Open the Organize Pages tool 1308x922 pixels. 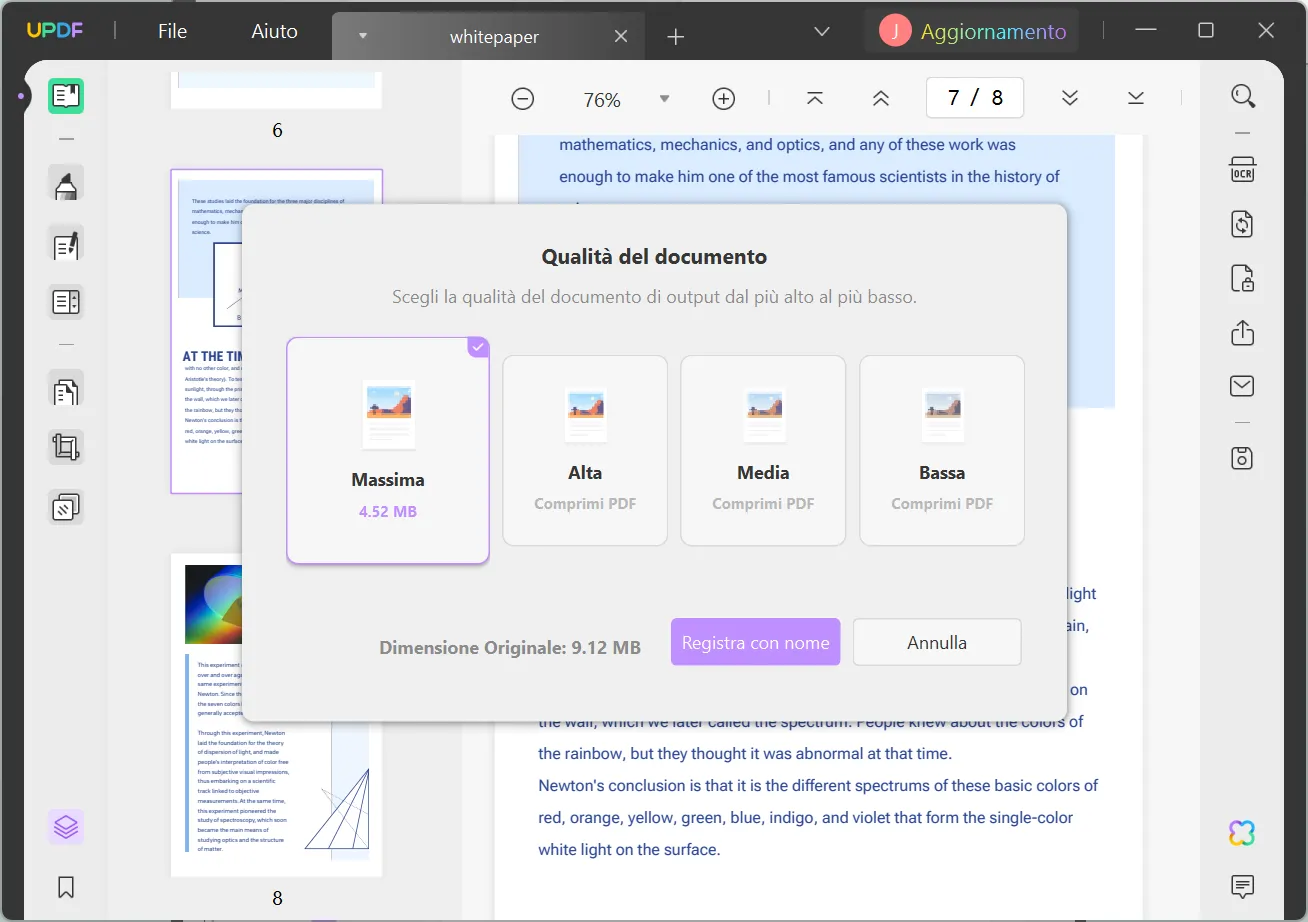[65, 390]
